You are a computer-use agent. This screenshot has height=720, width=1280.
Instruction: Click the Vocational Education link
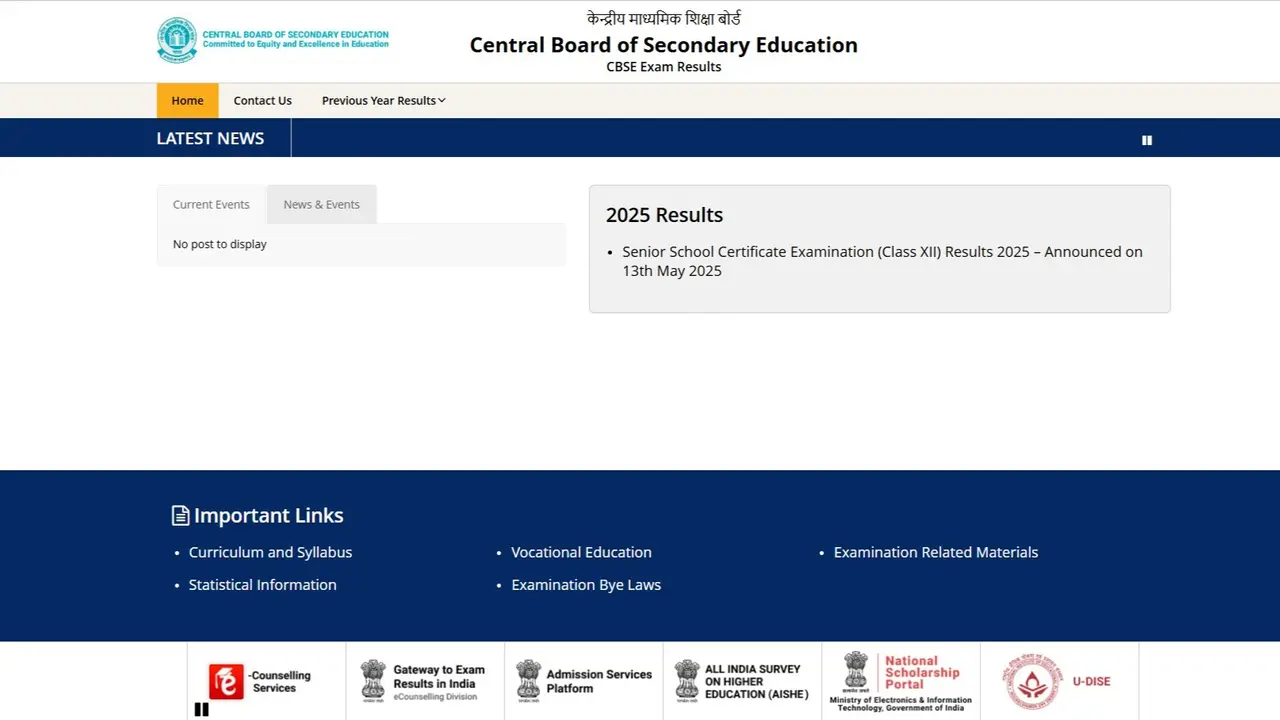point(581,552)
